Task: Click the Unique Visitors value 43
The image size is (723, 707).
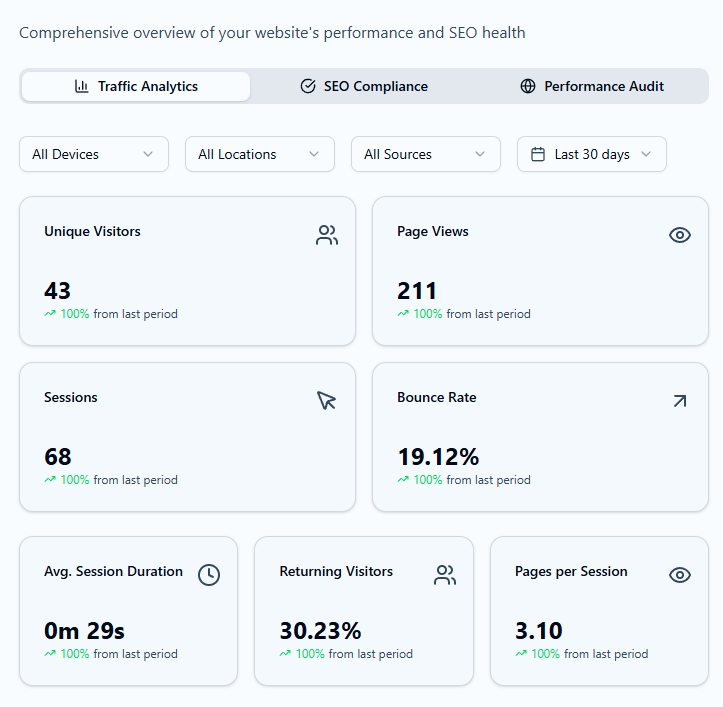Action: click(x=58, y=291)
